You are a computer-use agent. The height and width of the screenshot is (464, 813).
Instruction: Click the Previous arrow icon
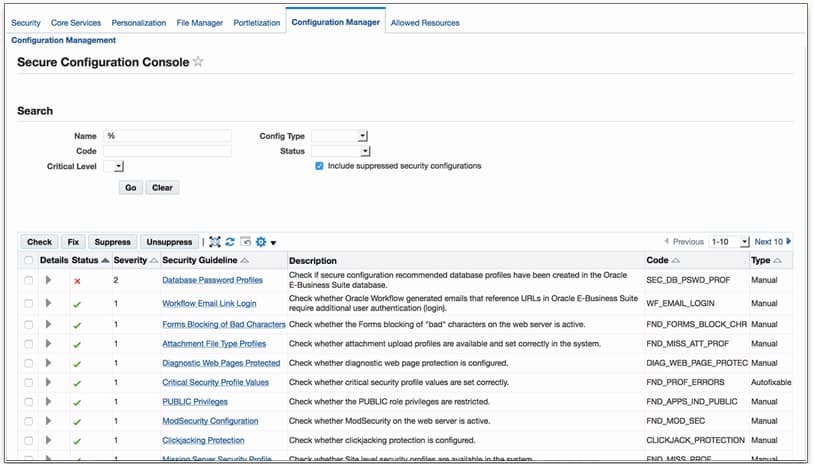pos(667,241)
